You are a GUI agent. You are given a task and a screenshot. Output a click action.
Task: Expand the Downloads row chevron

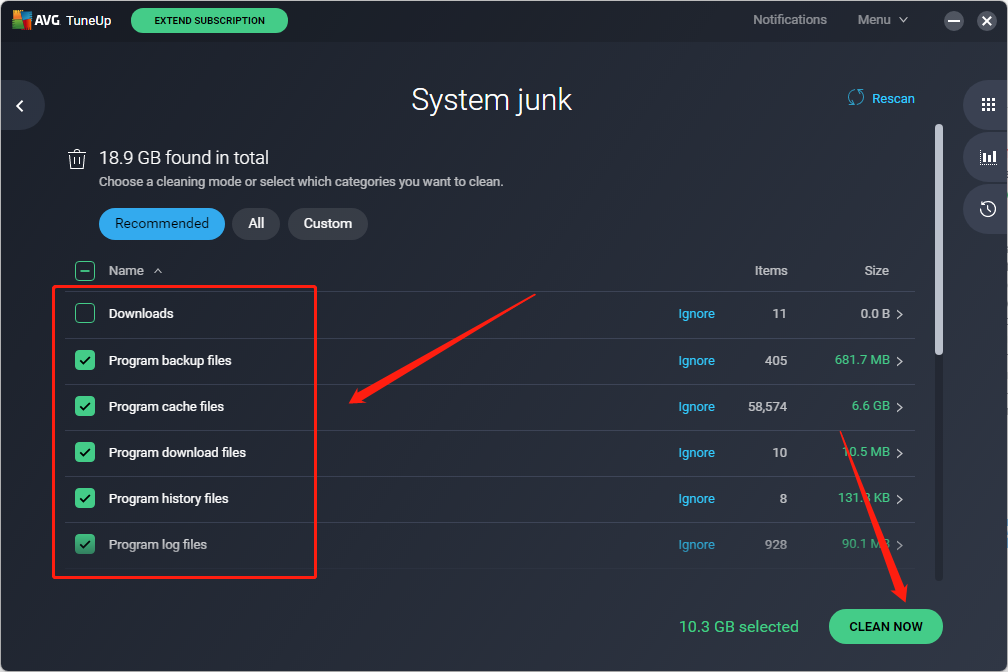[900, 315]
